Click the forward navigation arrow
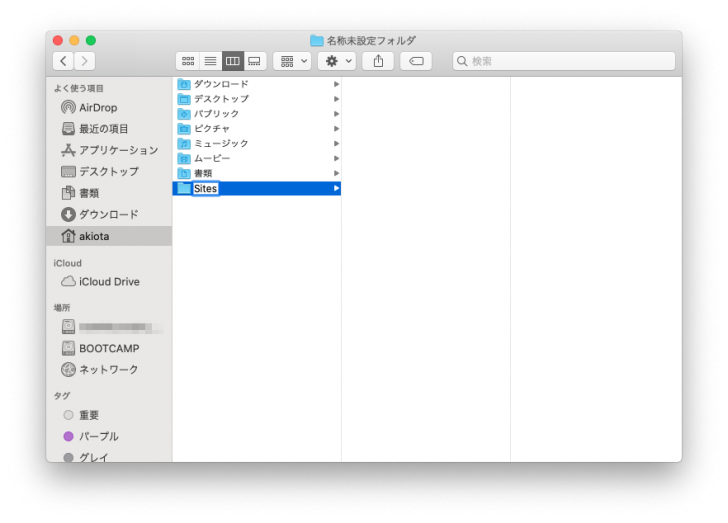 pos(85,61)
